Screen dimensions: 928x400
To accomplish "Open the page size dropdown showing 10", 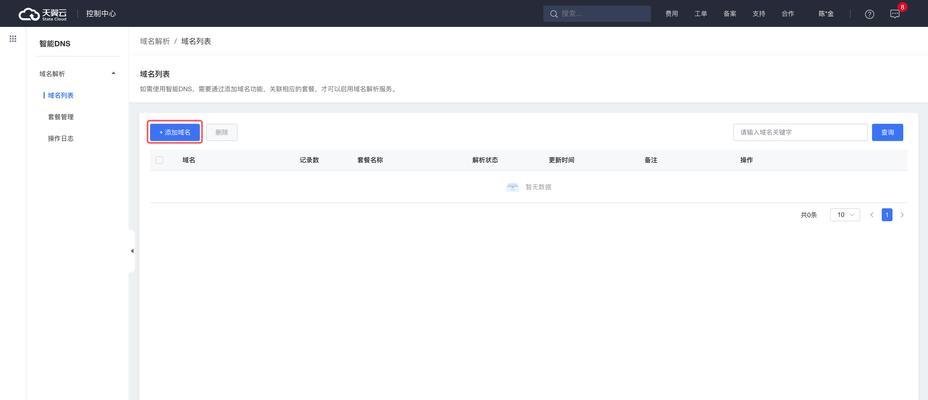I will click(845, 215).
